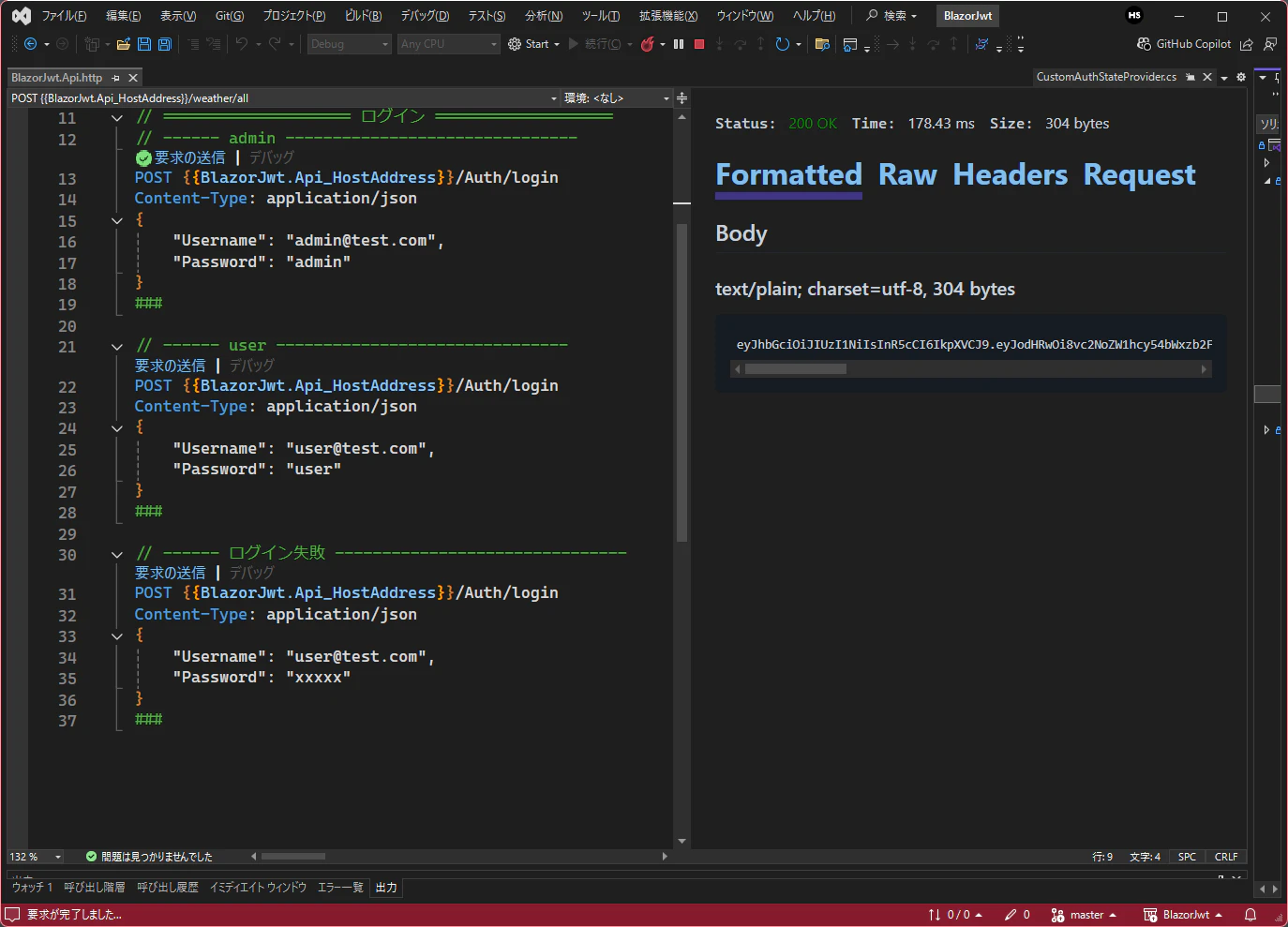
Task: Open GitHub Copilot from the toolbar
Action: click(x=1184, y=44)
